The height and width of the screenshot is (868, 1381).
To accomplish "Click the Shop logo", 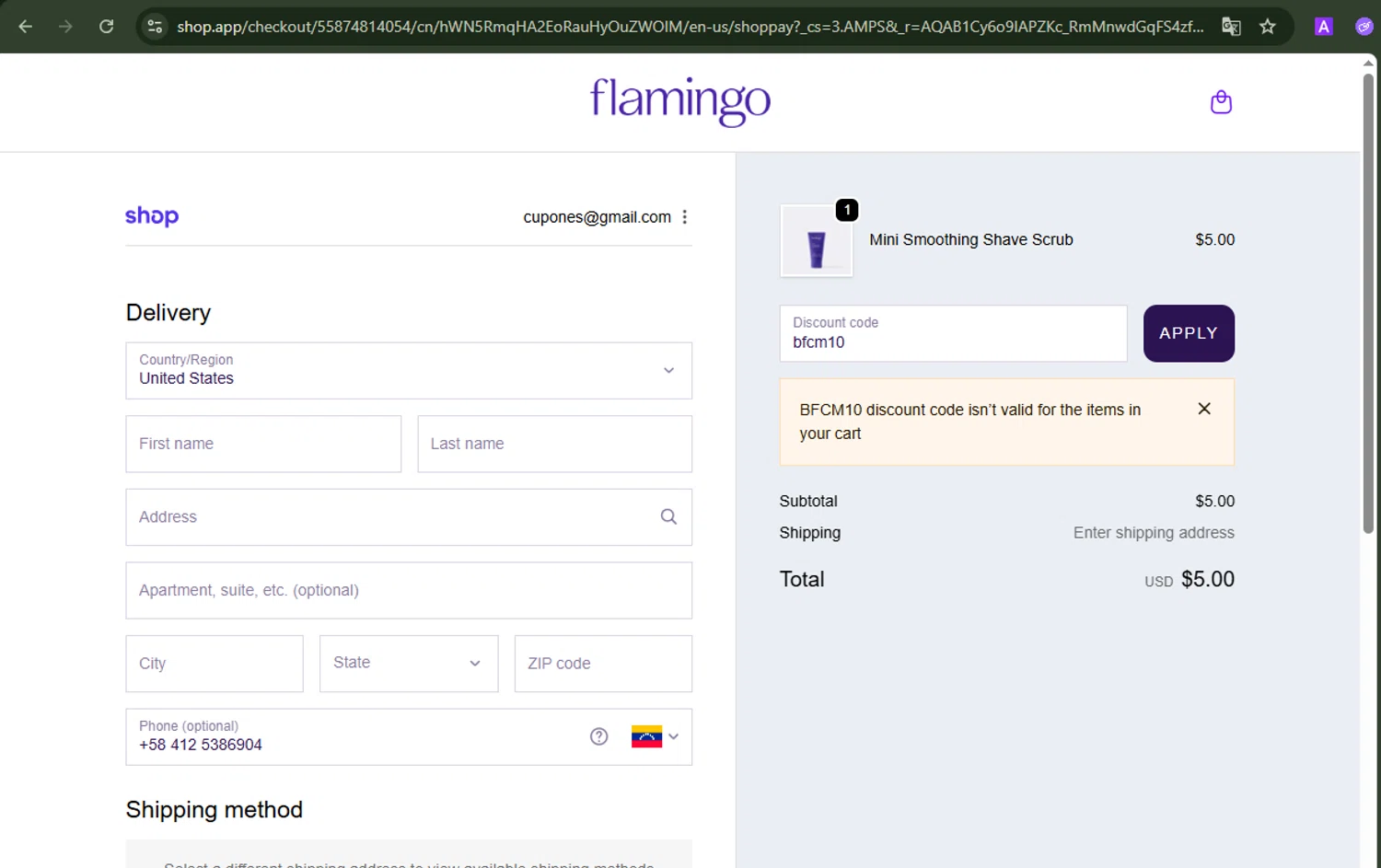I will [x=152, y=216].
